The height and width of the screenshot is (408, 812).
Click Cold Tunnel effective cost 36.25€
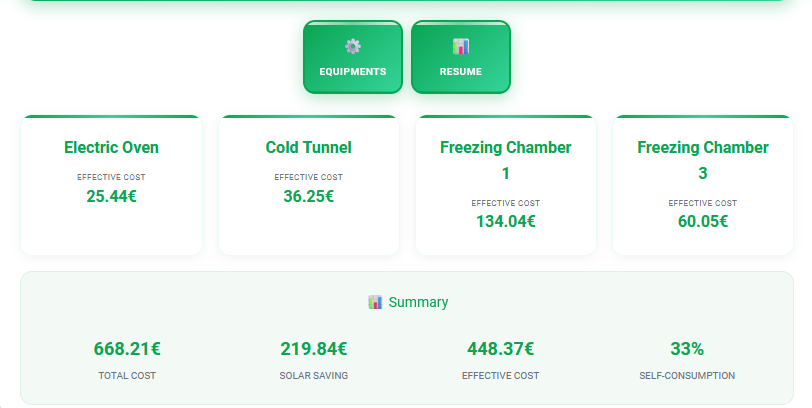[x=309, y=196]
